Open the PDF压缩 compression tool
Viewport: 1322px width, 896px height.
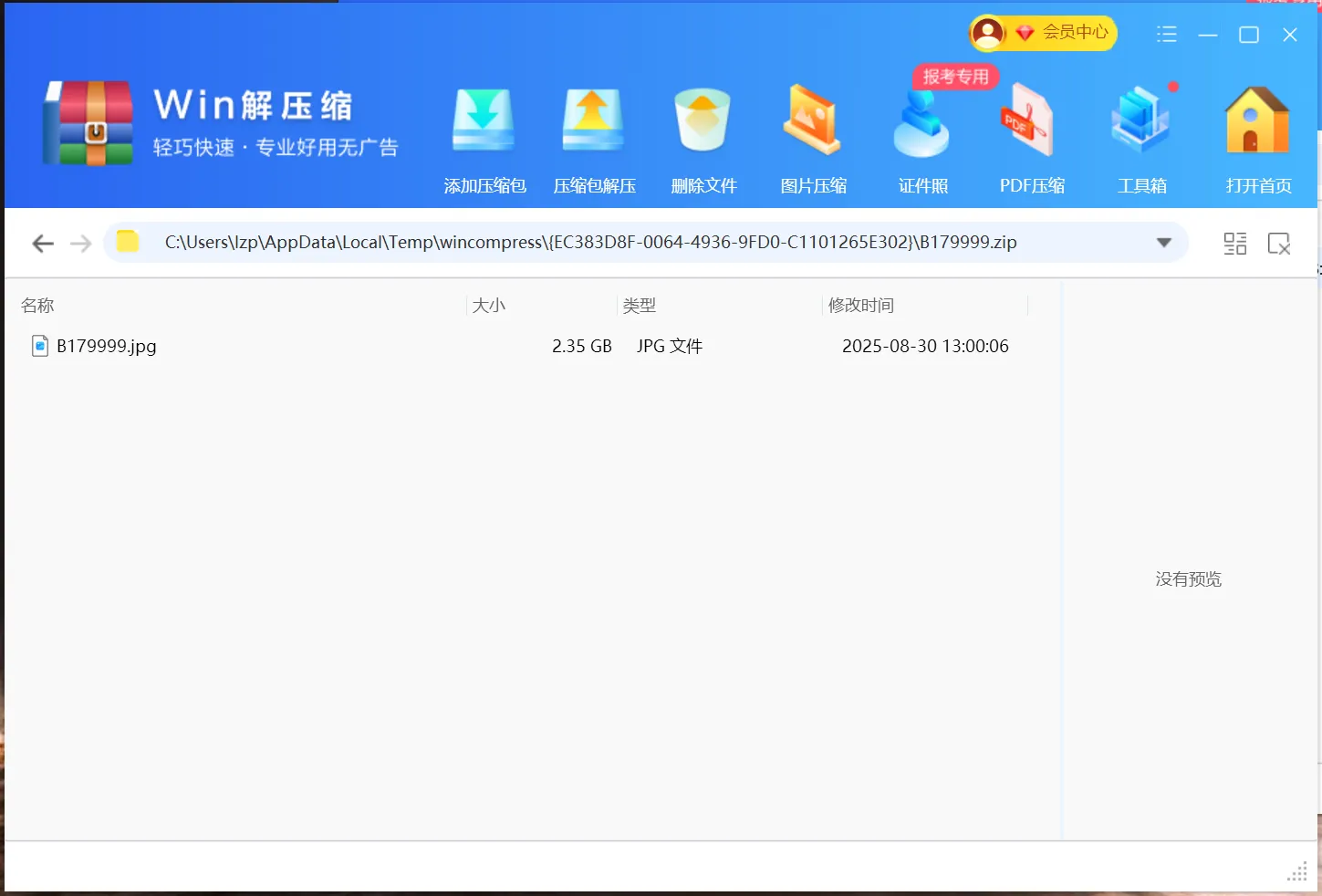(1031, 122)
